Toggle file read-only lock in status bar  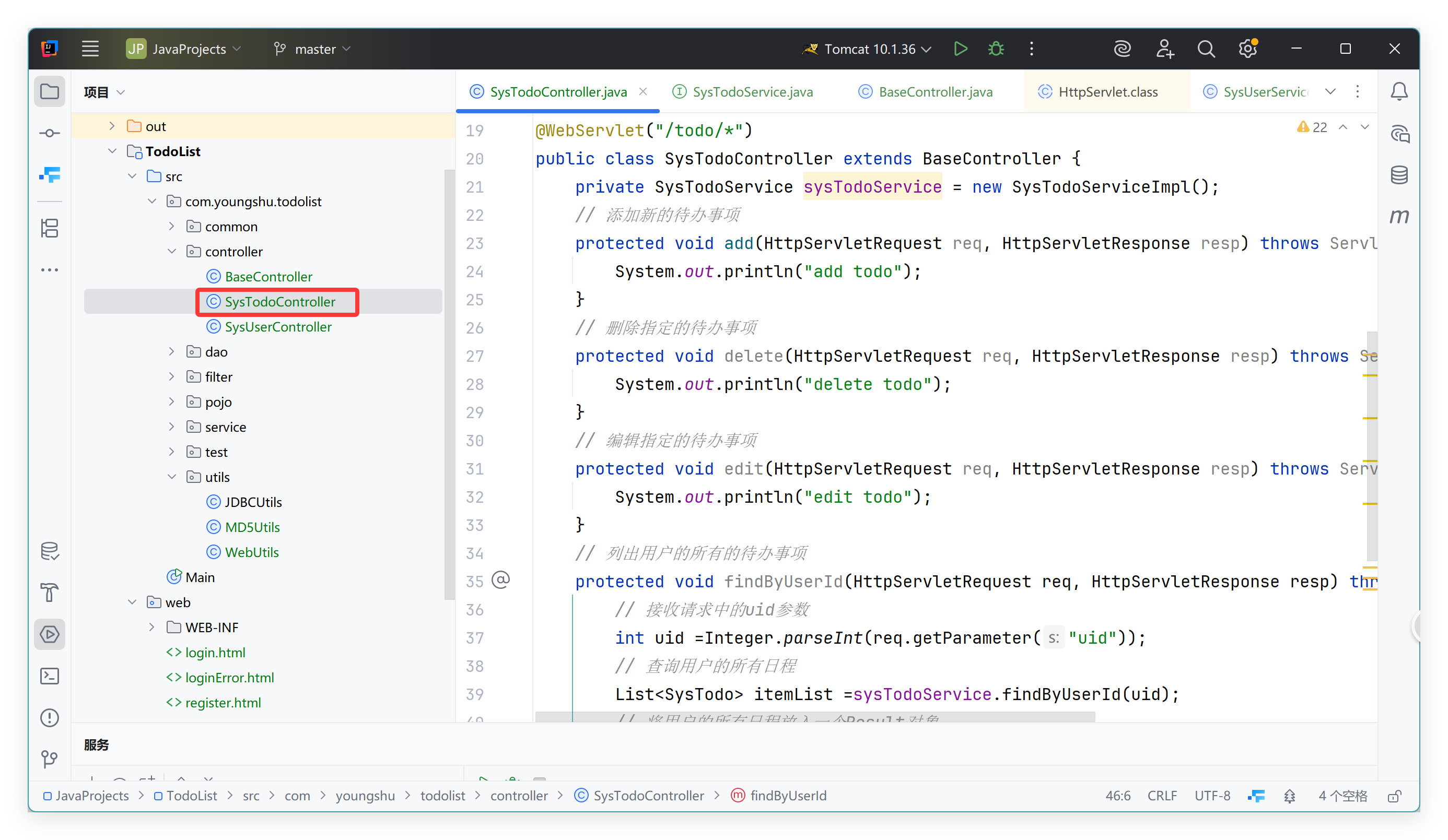tap(1394, 796)
